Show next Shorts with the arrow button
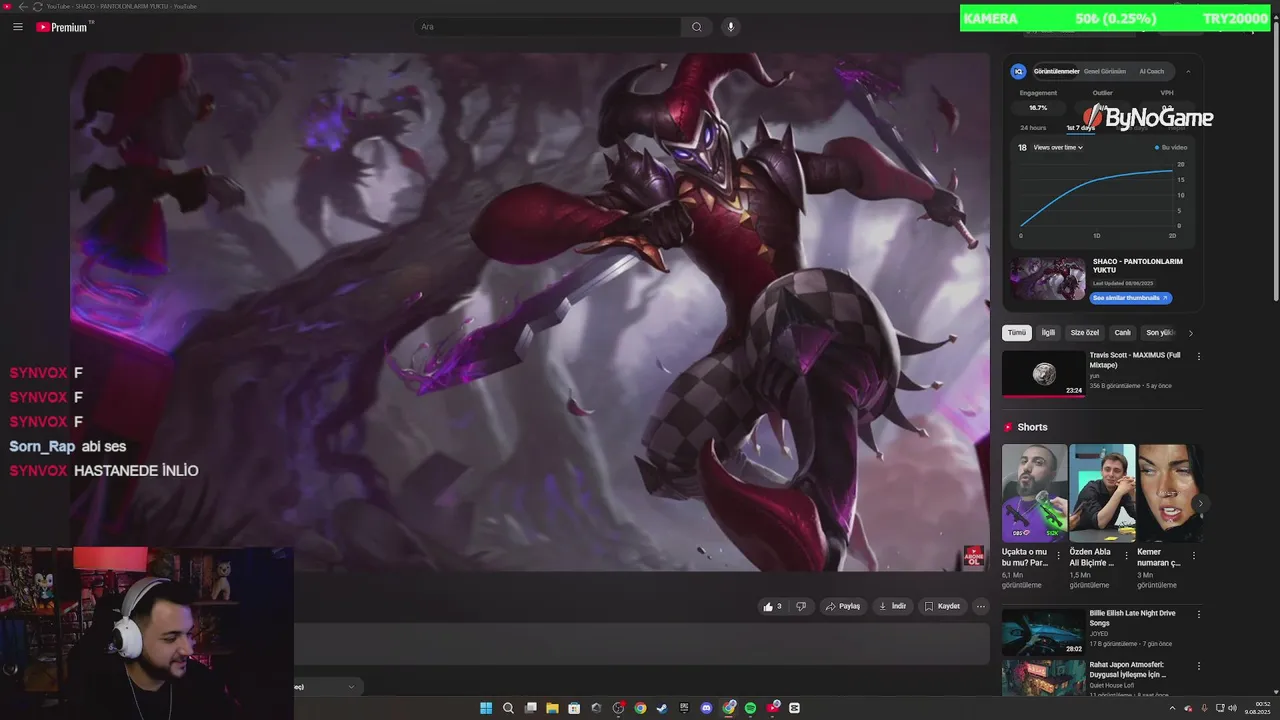Screen dimensions: 1280x720 coord(1200,504)
